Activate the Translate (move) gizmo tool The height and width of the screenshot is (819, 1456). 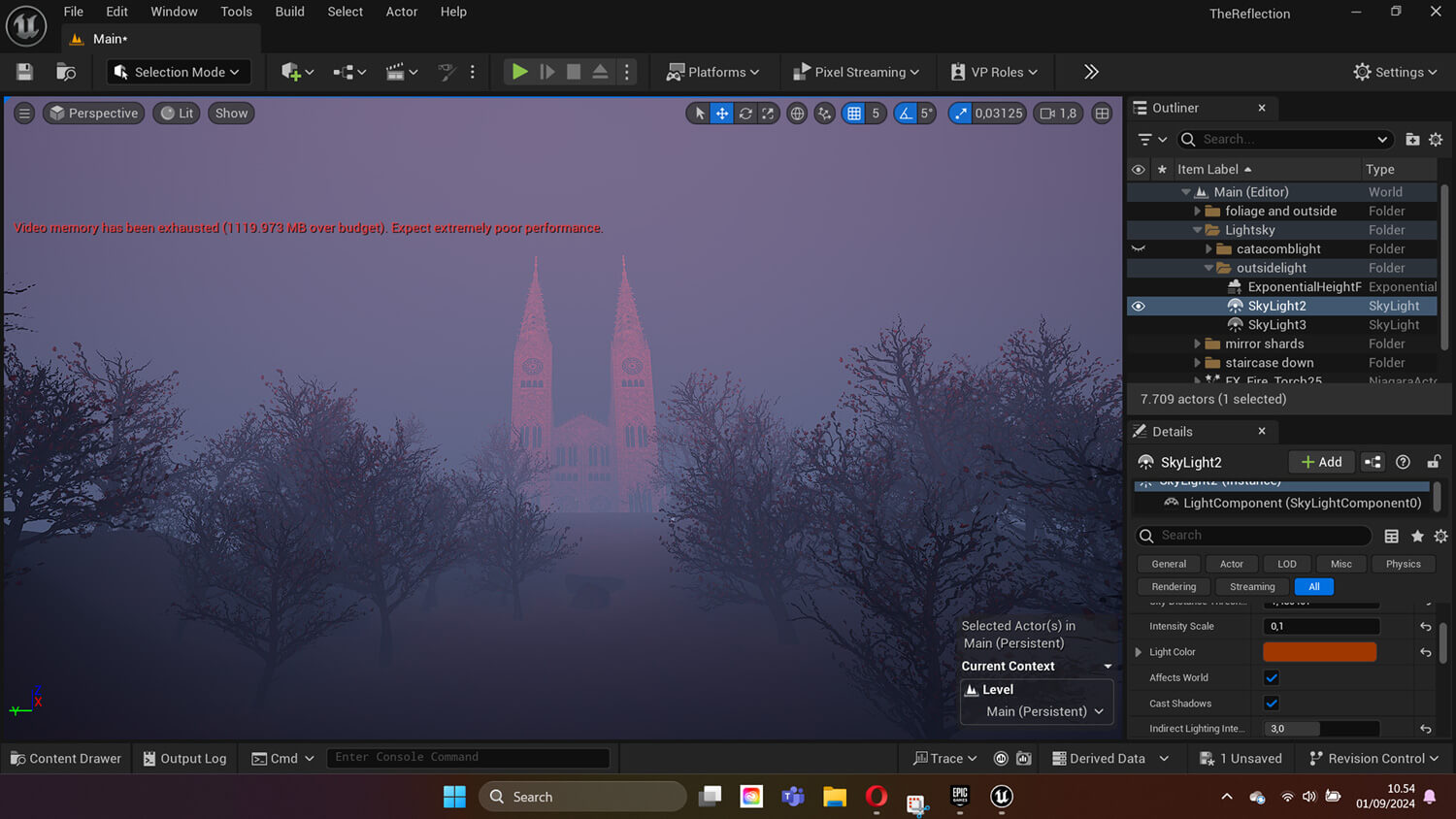(x=722, y=114)
